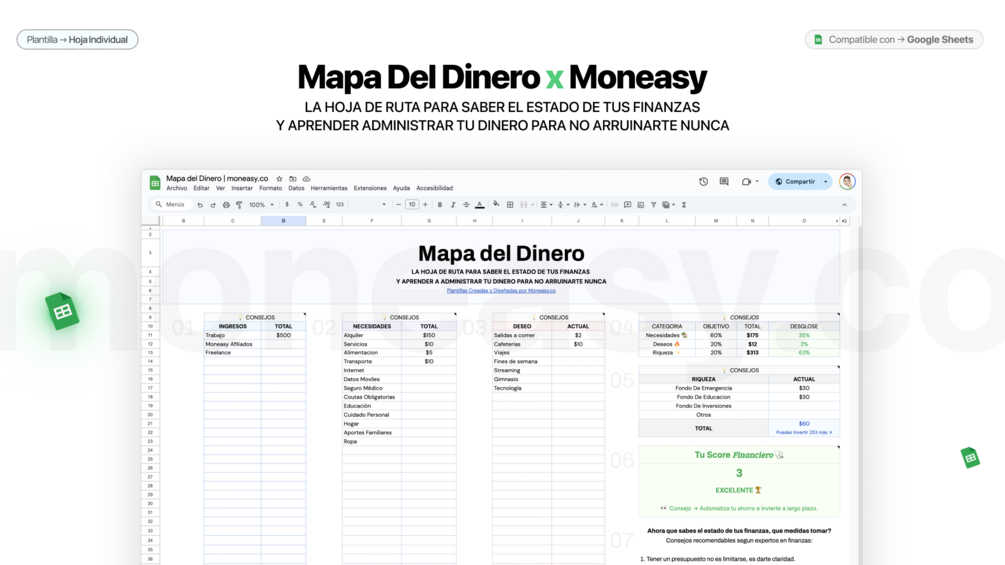Open the filter views dropdown

pyautogui.click(x=669, y=205)
